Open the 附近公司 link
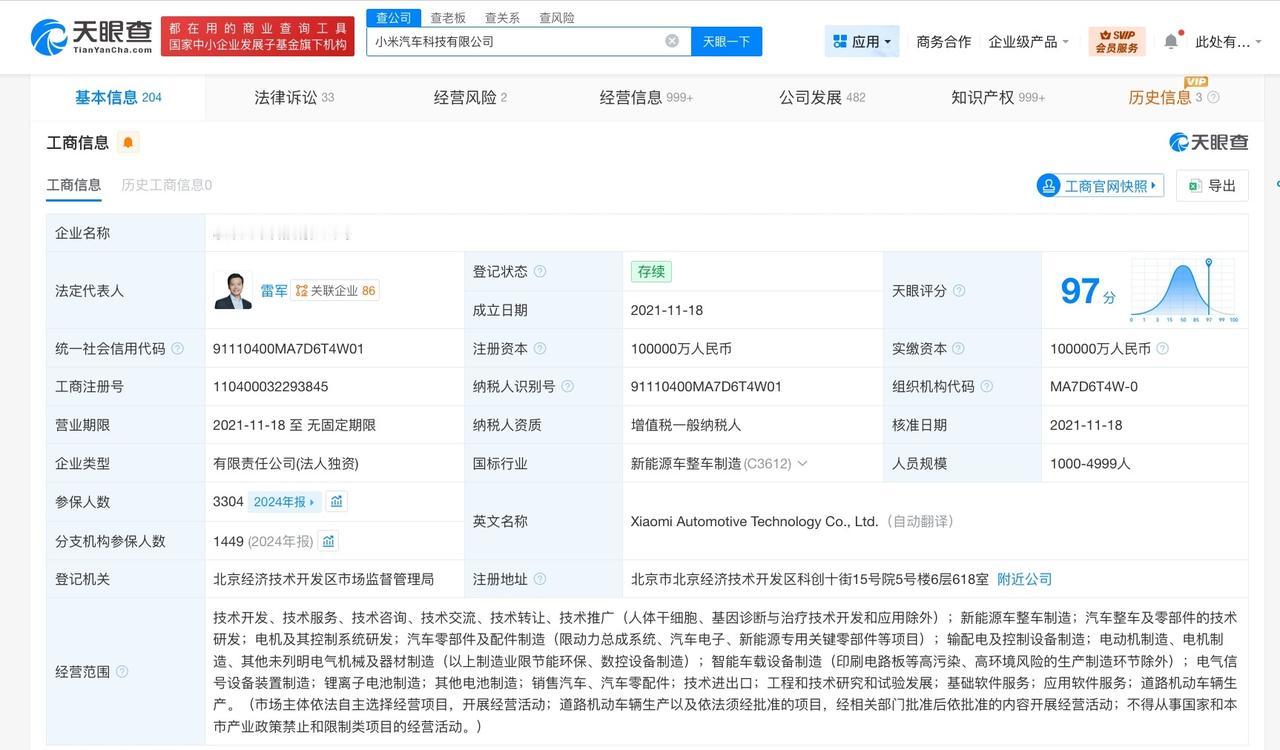Screen dimensions: 1280x750 [x=1023, y=578]
